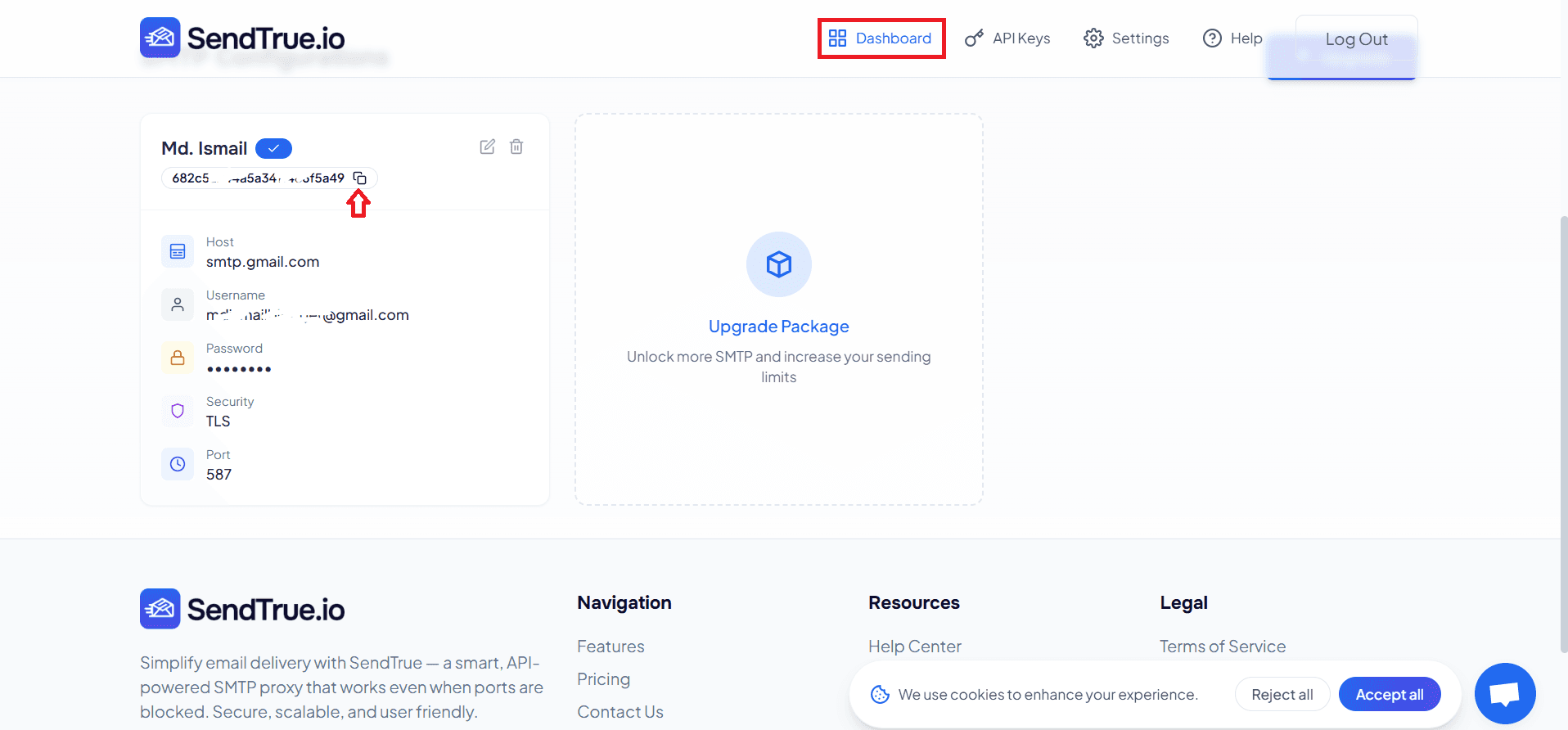
Task: Edit the Md. Ismail SMTP configuration
Action: (487, 146)
